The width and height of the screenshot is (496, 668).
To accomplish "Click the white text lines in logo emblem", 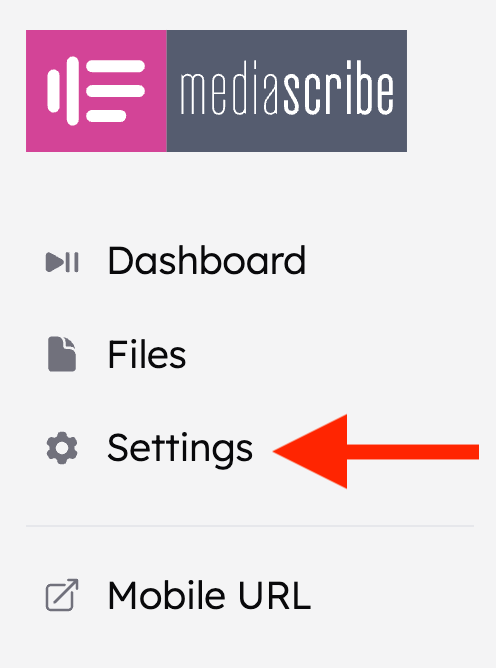I will click(x=115, y=91).
